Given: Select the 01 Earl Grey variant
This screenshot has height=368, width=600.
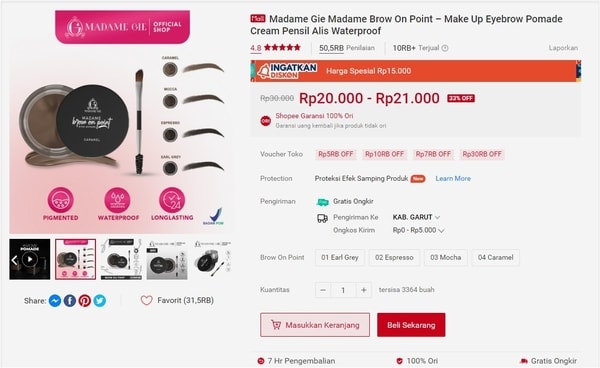Looking at the screenshot, I should (x=340, y=257).
